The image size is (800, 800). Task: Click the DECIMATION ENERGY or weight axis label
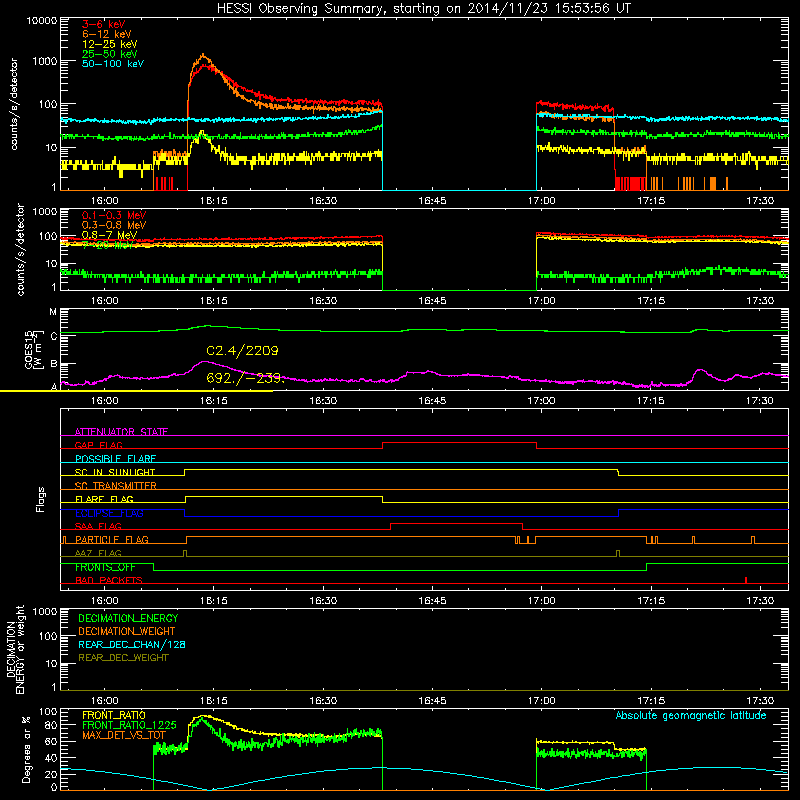pos(15,649)
